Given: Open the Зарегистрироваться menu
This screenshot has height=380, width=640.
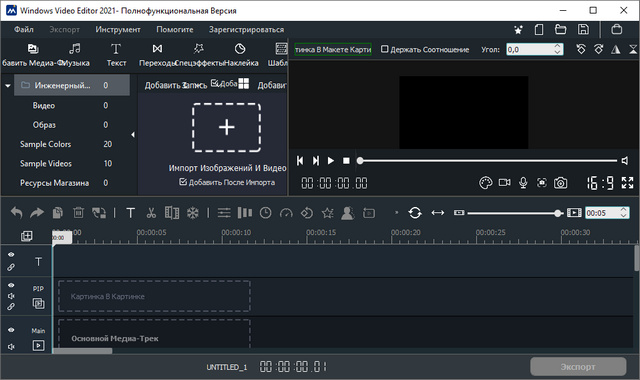Looking at the screenshot, I should click(247, 29).
